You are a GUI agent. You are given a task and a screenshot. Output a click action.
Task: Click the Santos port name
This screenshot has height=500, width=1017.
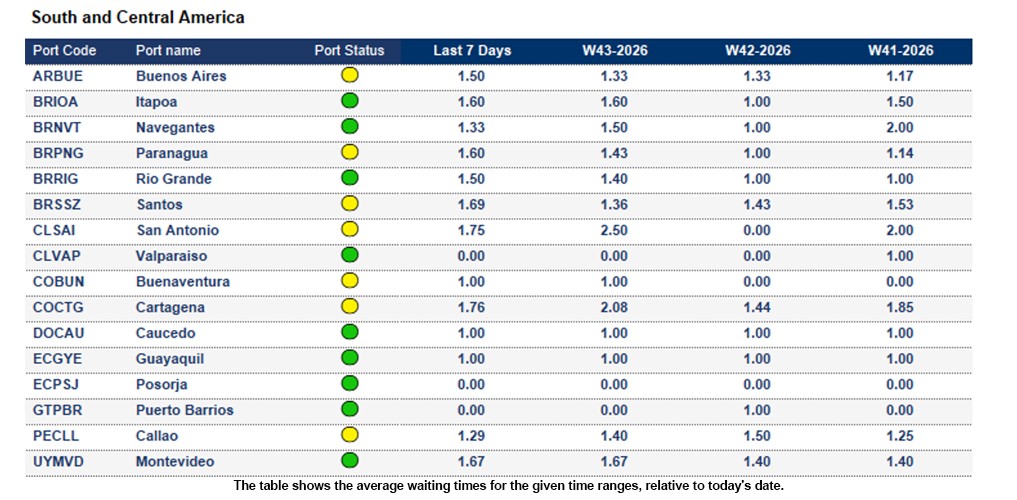coord(159,204)
